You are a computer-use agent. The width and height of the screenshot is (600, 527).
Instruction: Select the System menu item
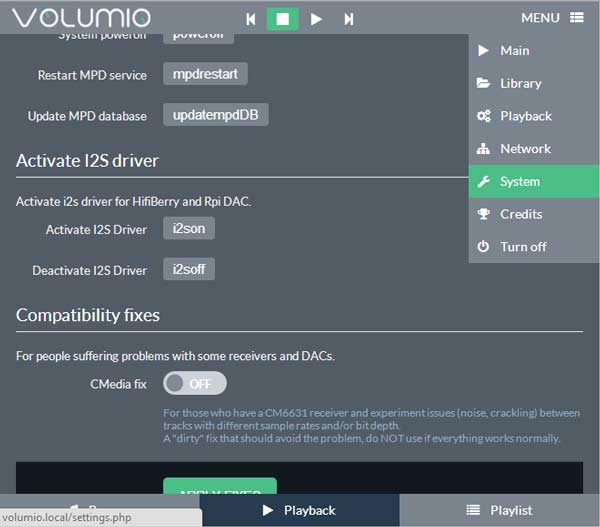(533, 181)
